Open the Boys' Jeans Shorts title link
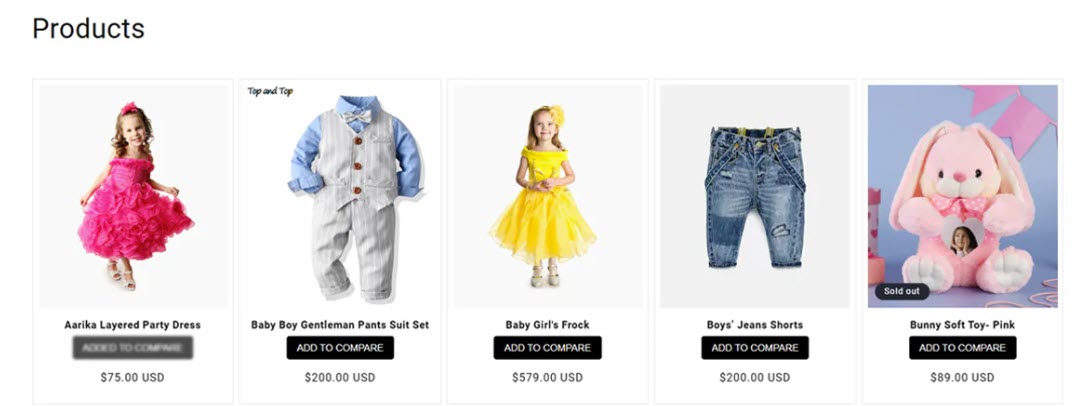 (x=754, y=325)
